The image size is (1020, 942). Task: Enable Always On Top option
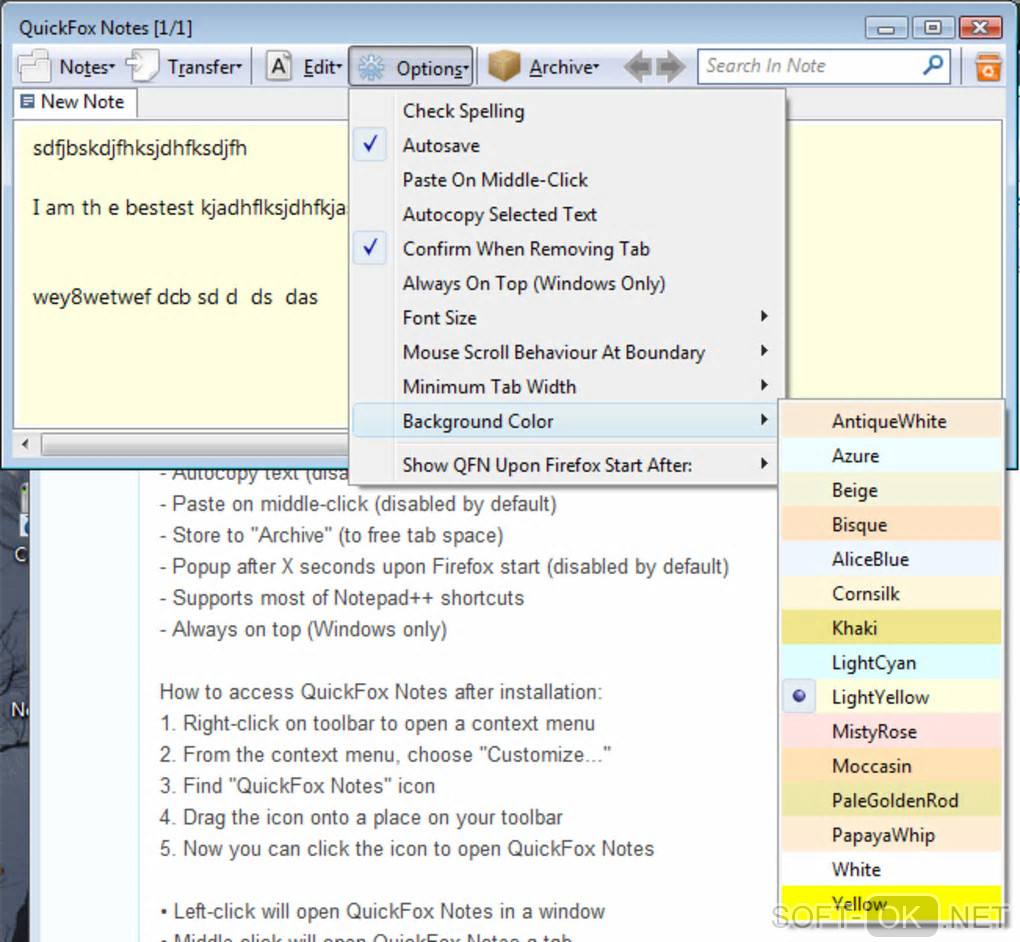[x=567, y=283]
